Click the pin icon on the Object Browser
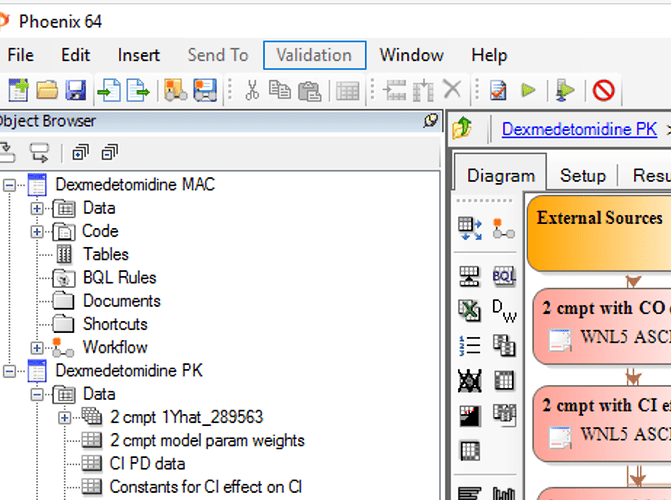The image size is (671, 500). pyautogui.click(x=431, y=121)
